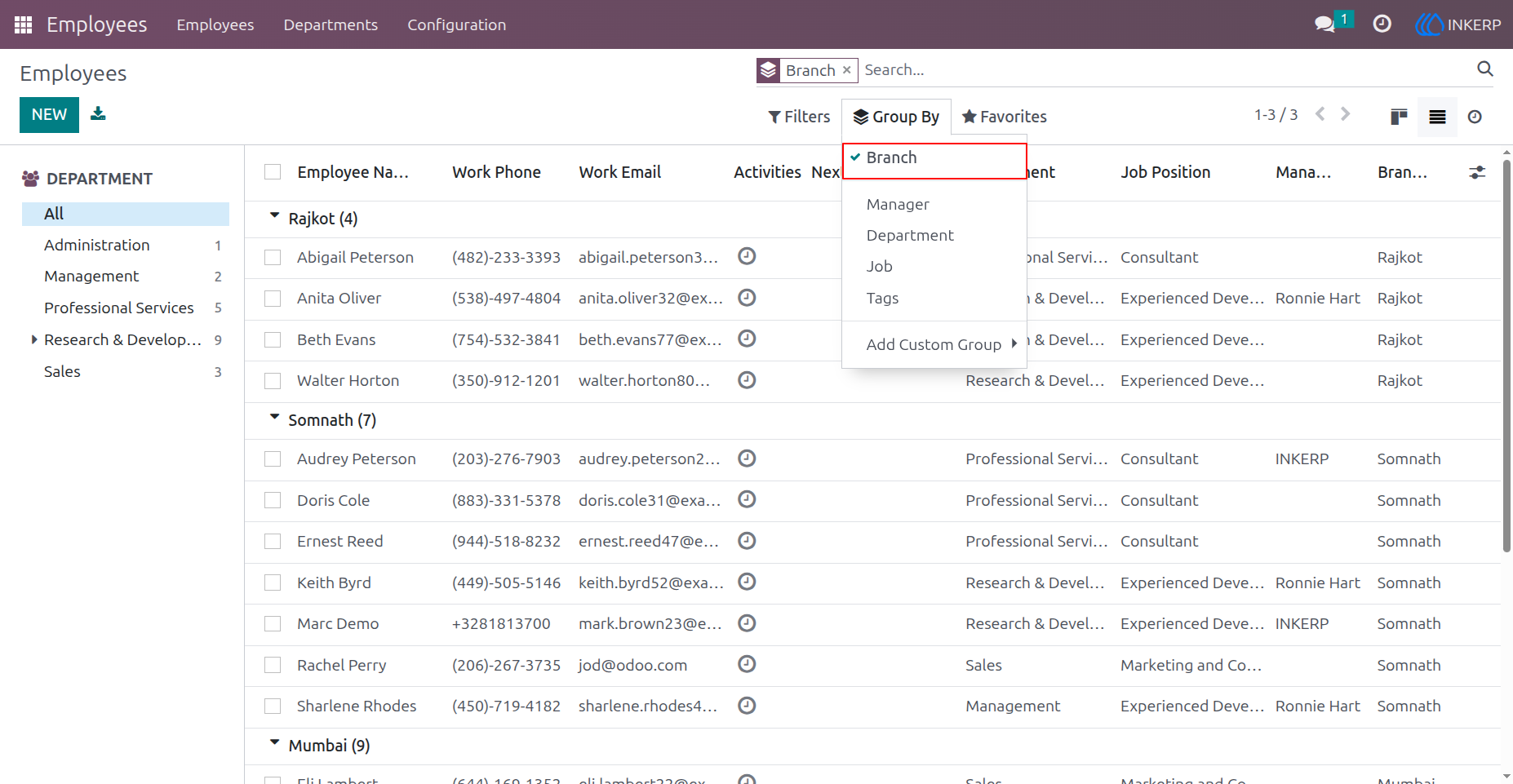Viewport: 1513px width, 784px height.
Task: Uncheck Branch grouping option
Action: pyautogui.click(x=934, y=158)
